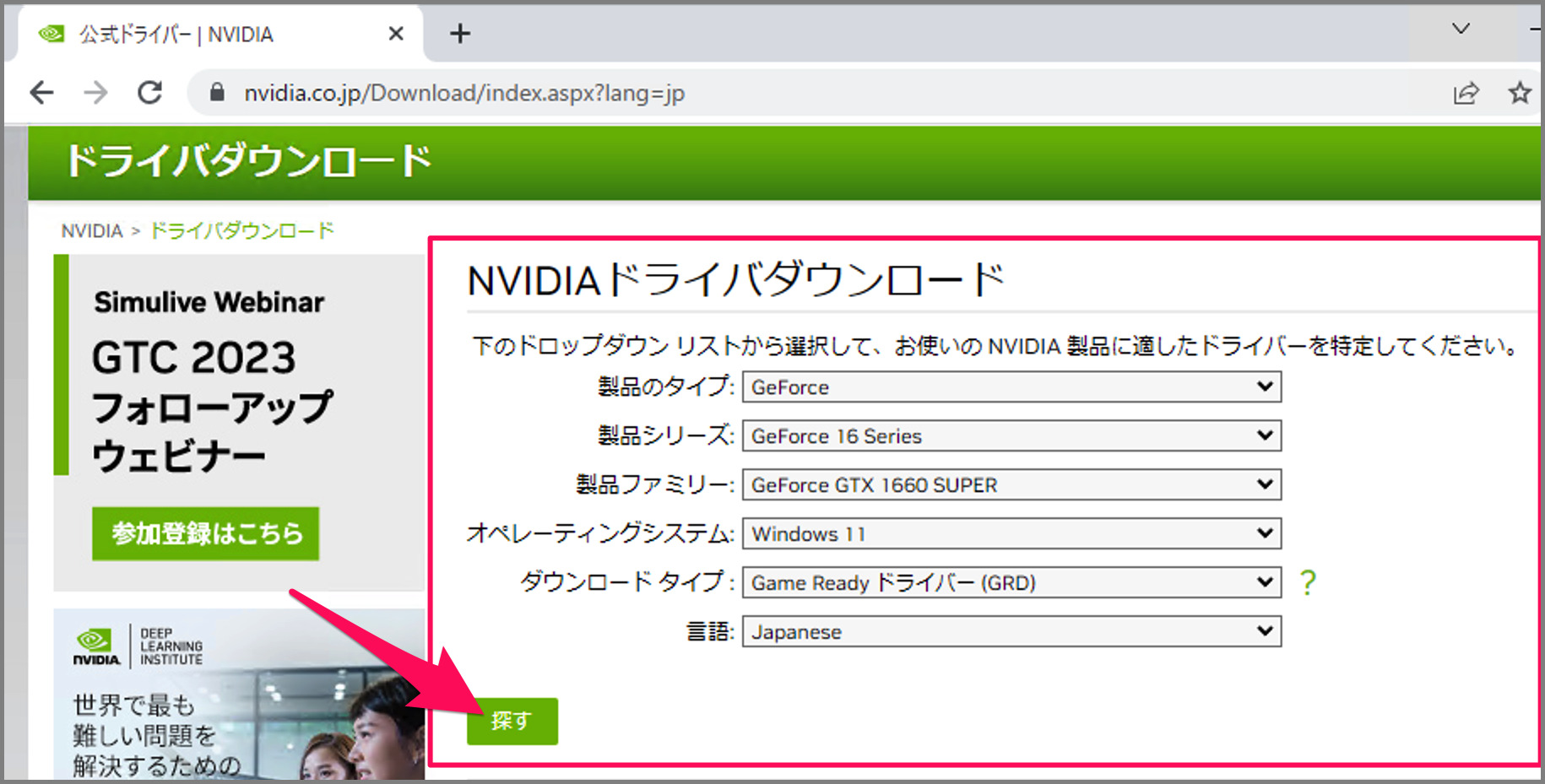
Task: Click the 参加登録はこちら registration button
Action: pos(205,533)
